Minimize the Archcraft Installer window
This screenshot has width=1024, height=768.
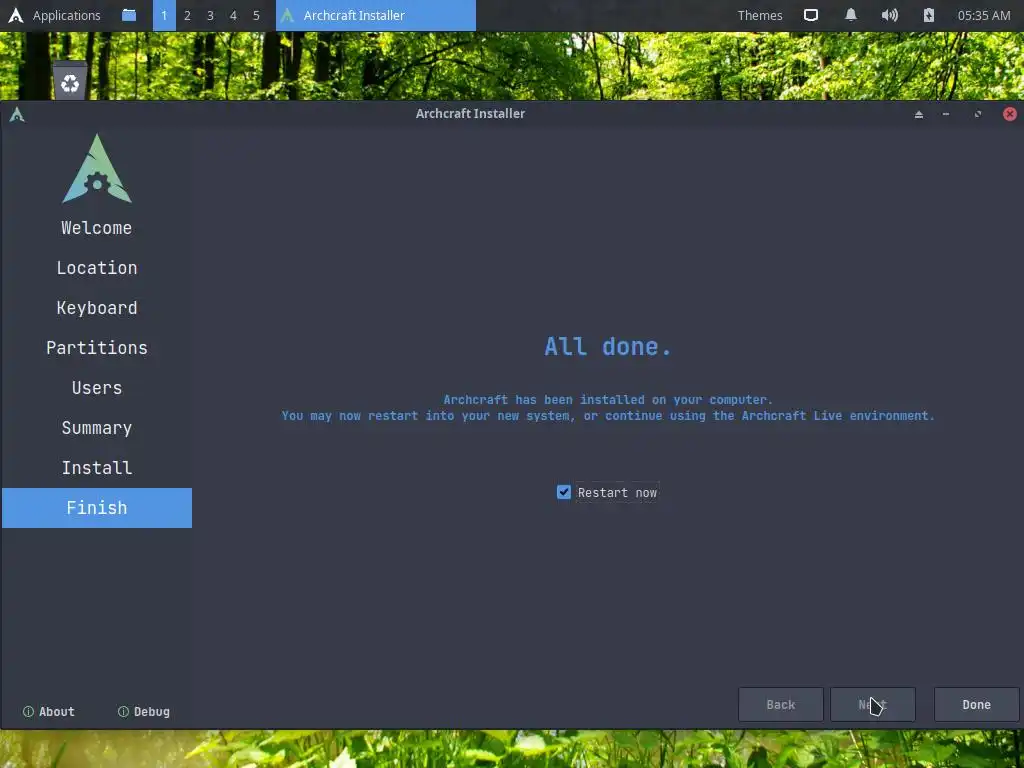click(946, 114)
